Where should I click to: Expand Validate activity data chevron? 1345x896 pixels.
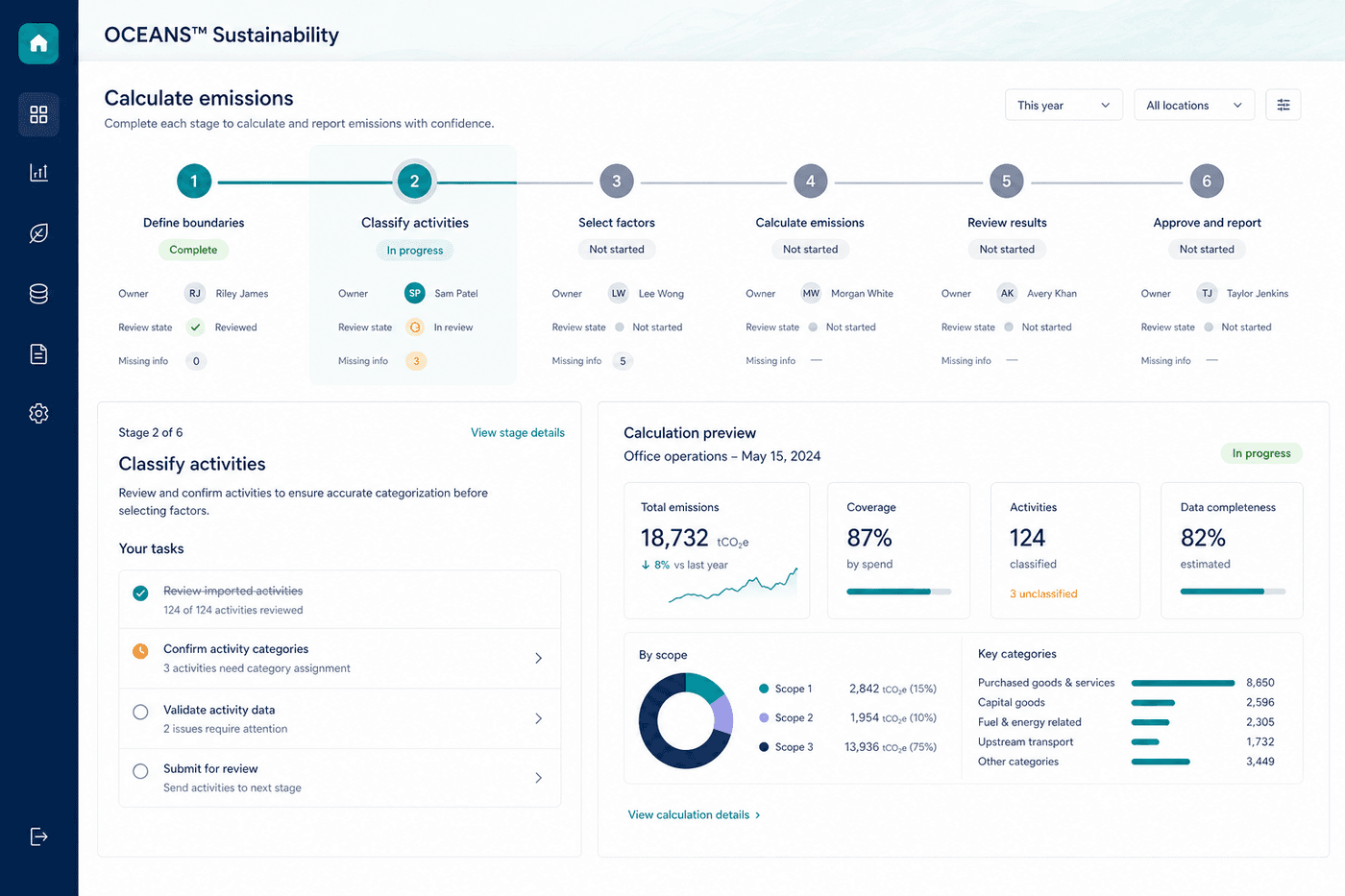pos(538,718)
